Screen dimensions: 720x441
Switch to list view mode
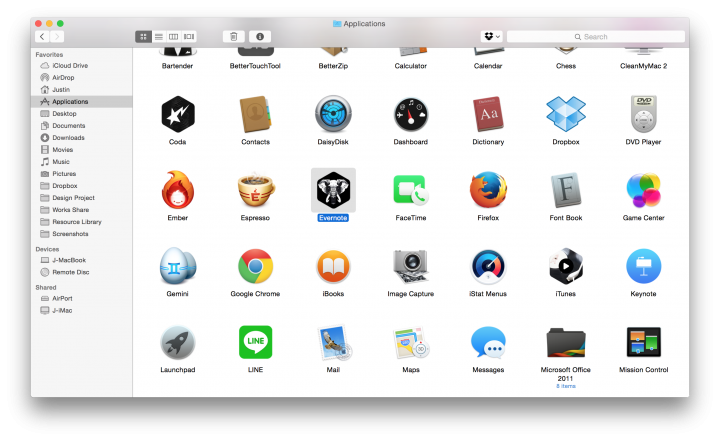pyautogui.click(x=159, y=36)
